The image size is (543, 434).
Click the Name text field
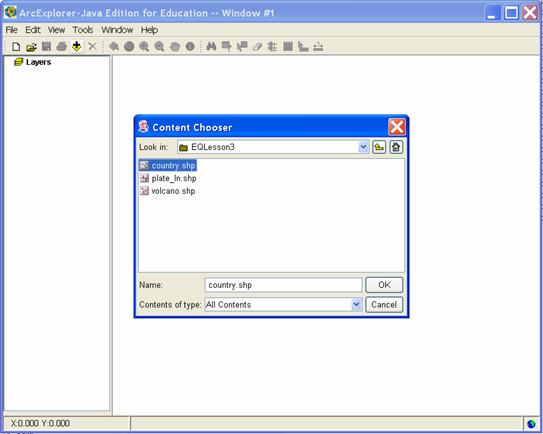tap(283, 285)
